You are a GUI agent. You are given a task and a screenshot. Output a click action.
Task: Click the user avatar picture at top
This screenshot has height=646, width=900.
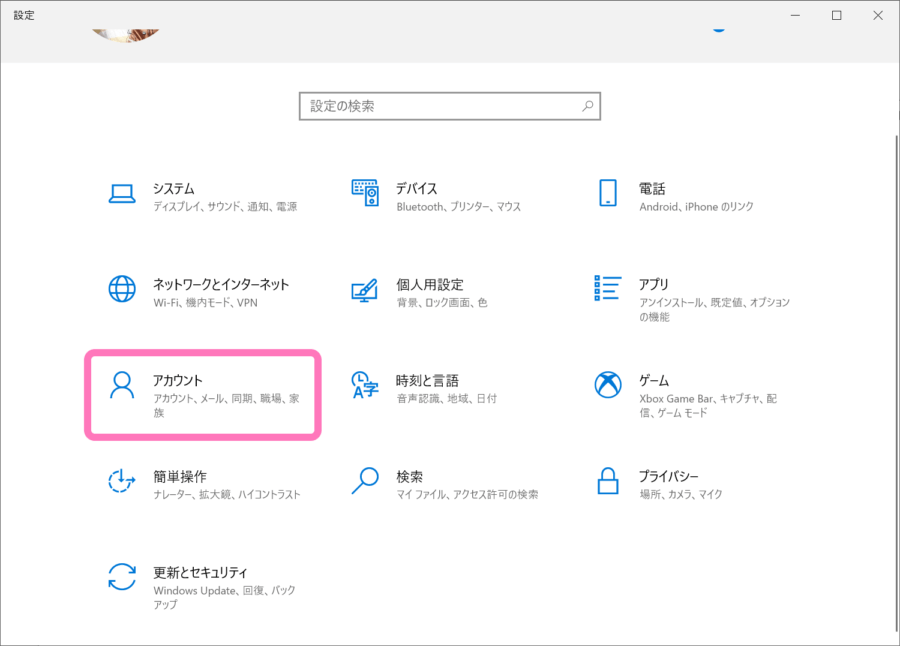coord(127,30)
